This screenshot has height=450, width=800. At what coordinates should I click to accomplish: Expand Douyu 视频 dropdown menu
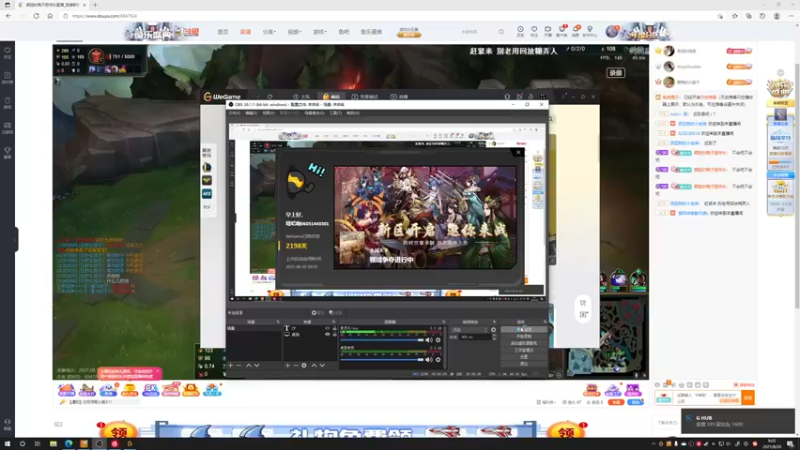coord(294,32)
